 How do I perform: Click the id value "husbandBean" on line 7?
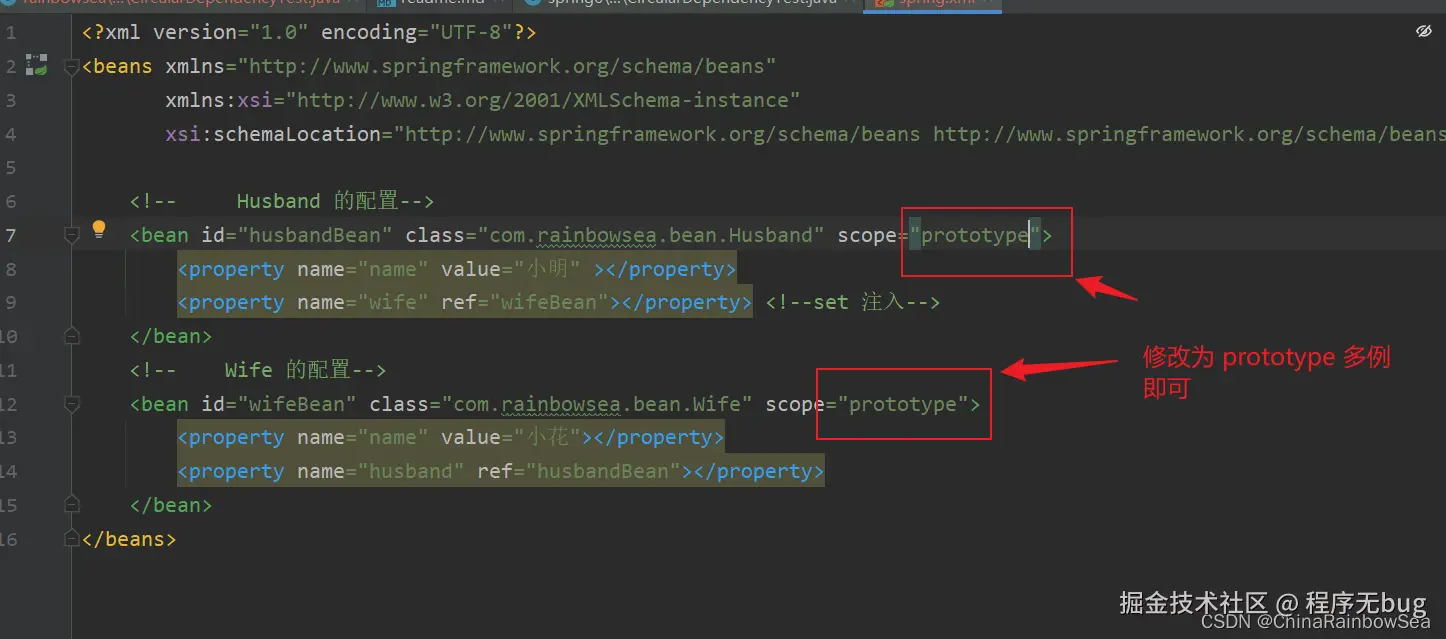[314, 235]
